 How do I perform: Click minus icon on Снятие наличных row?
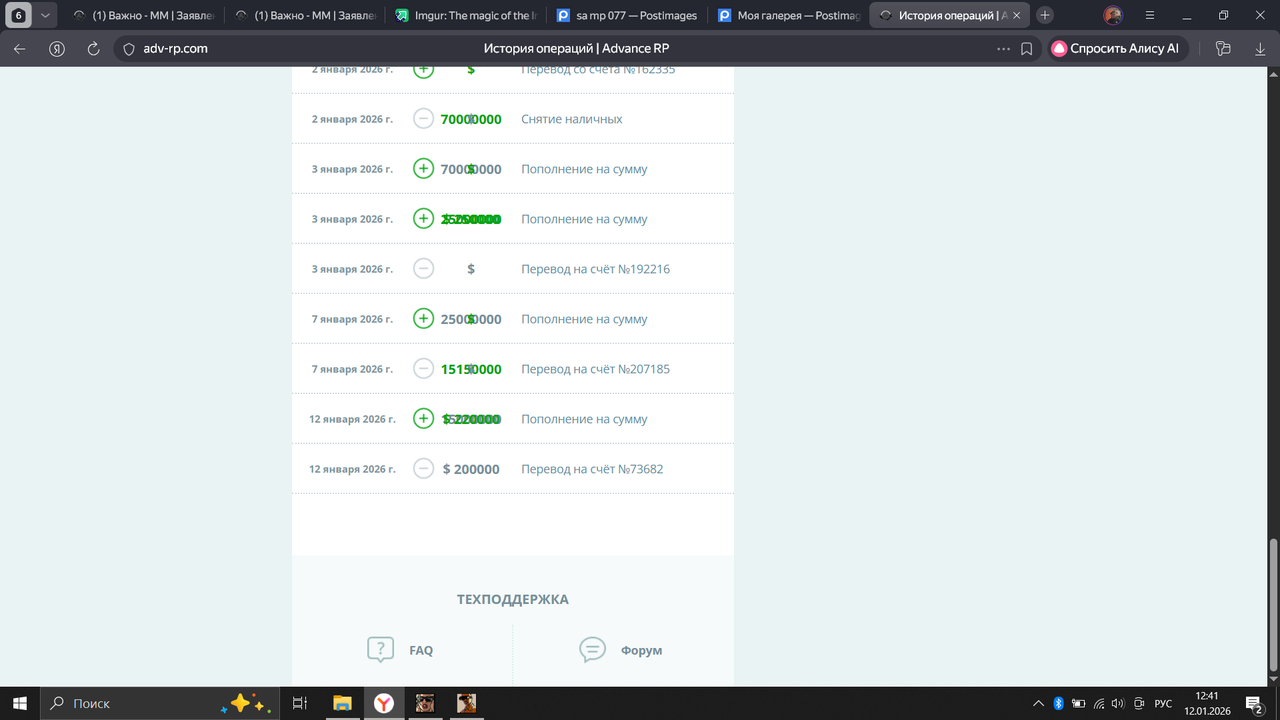coord(423,119)
